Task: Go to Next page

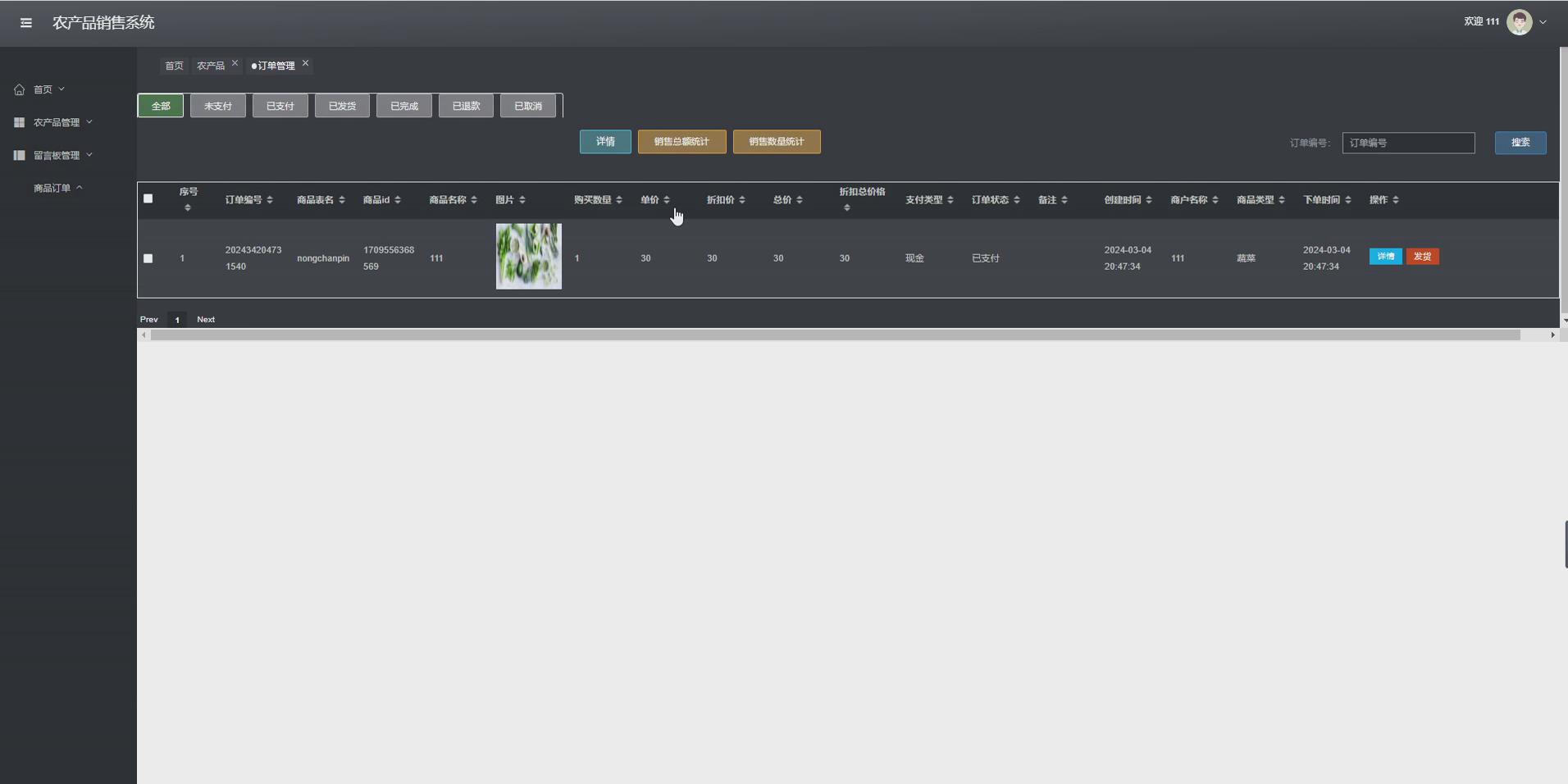Action: coord(206,320)
